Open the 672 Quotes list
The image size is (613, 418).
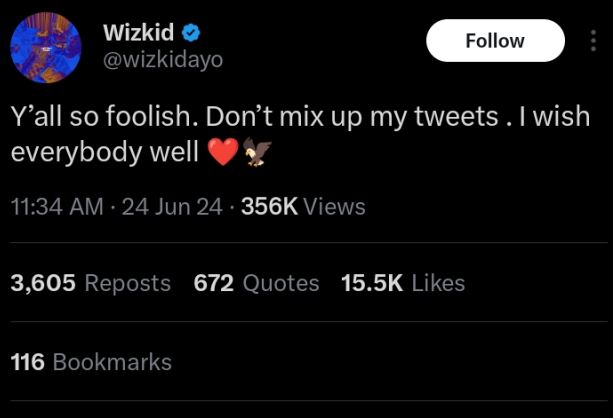pos(256,283)
